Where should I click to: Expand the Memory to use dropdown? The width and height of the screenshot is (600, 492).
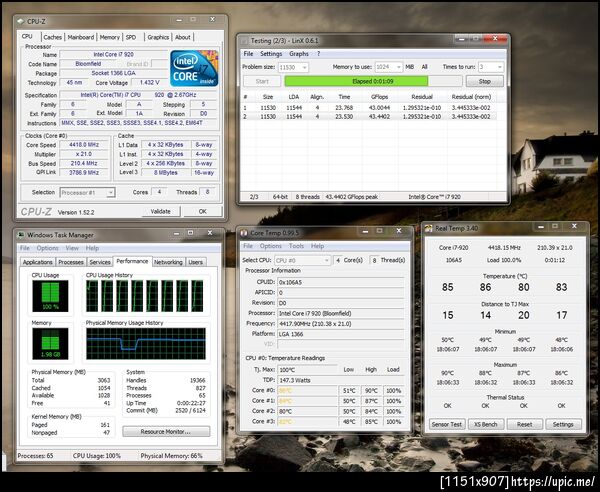point(398,67)
